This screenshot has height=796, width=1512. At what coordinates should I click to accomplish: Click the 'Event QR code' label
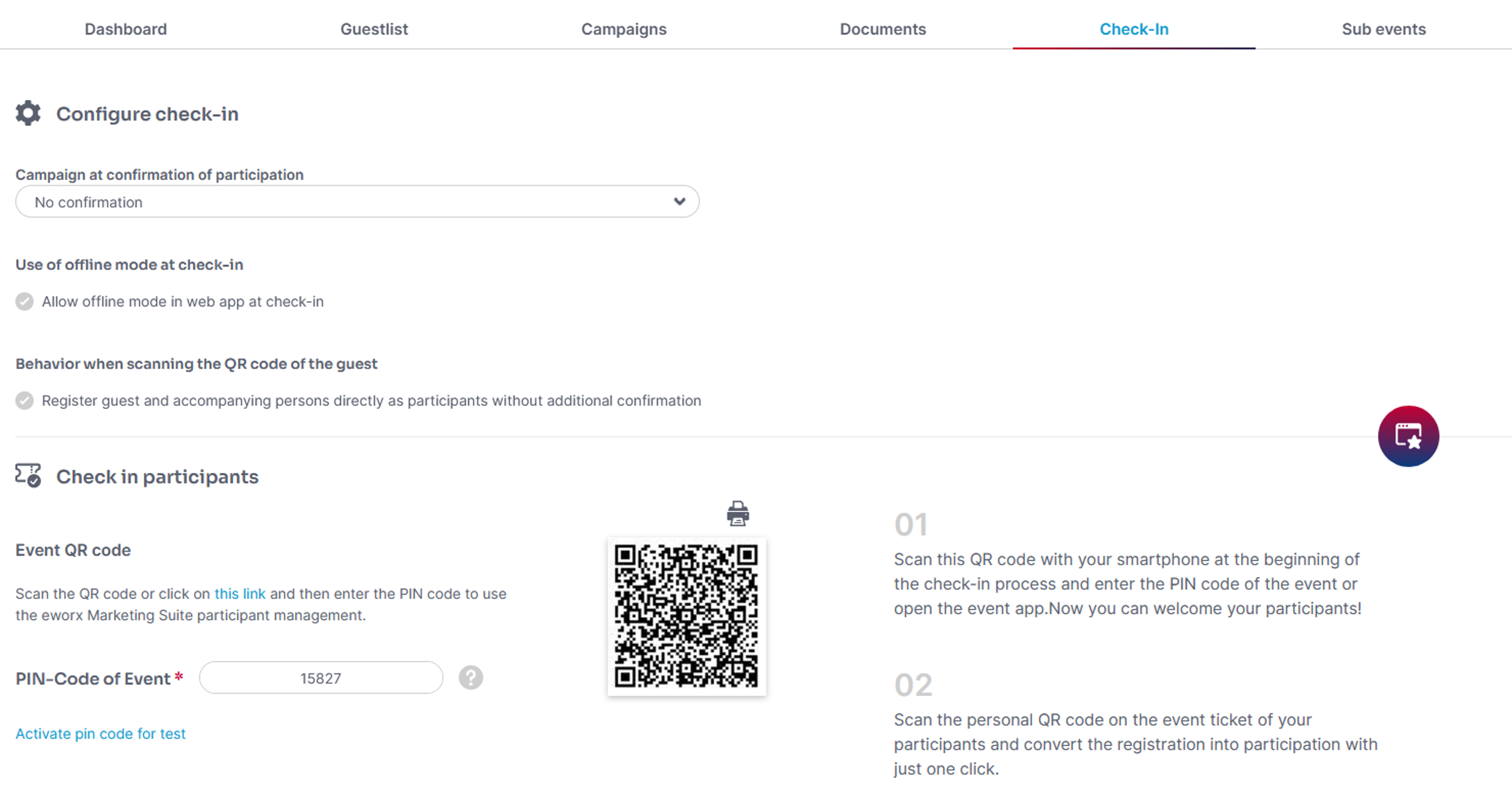(73, 550)
